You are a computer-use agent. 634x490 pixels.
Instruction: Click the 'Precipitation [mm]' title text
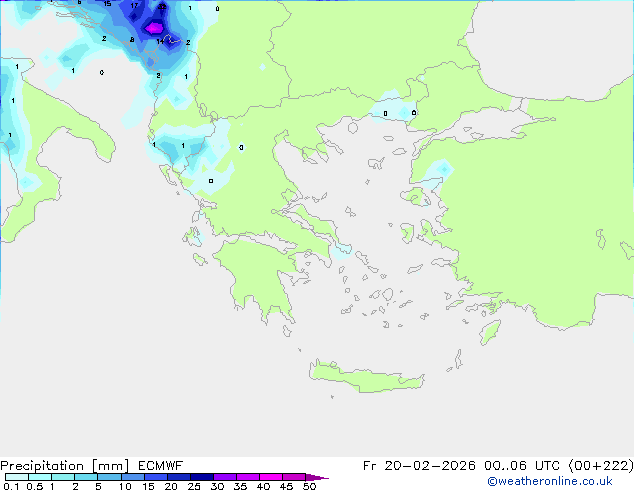tap(65, 466)
